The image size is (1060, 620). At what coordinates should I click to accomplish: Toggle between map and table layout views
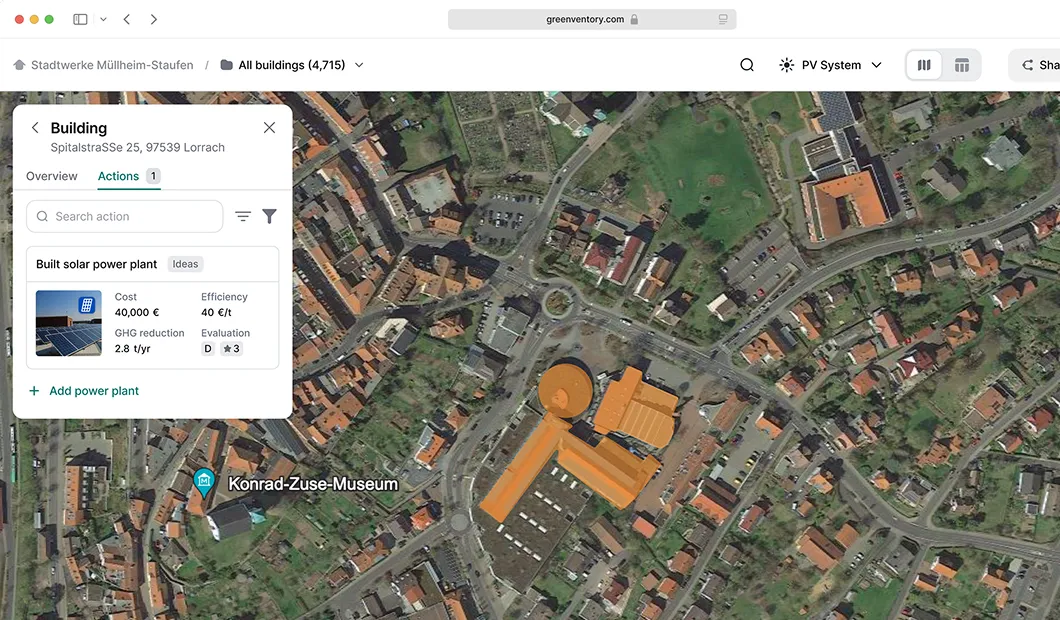943,64
